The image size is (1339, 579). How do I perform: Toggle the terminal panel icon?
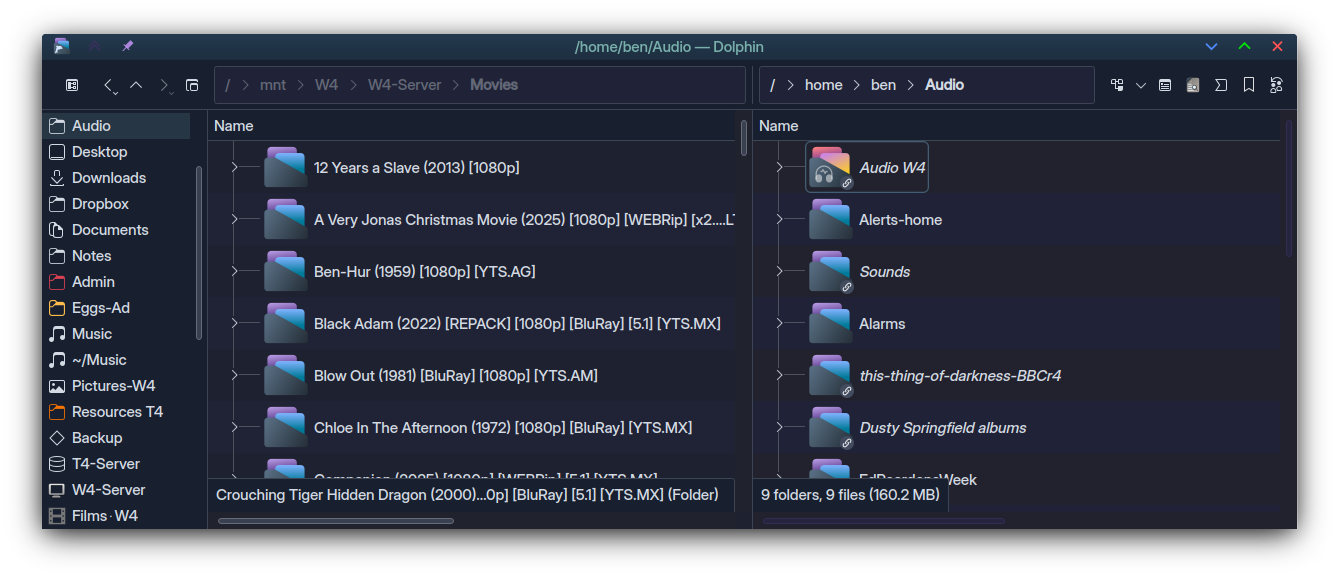[1221, 86]
